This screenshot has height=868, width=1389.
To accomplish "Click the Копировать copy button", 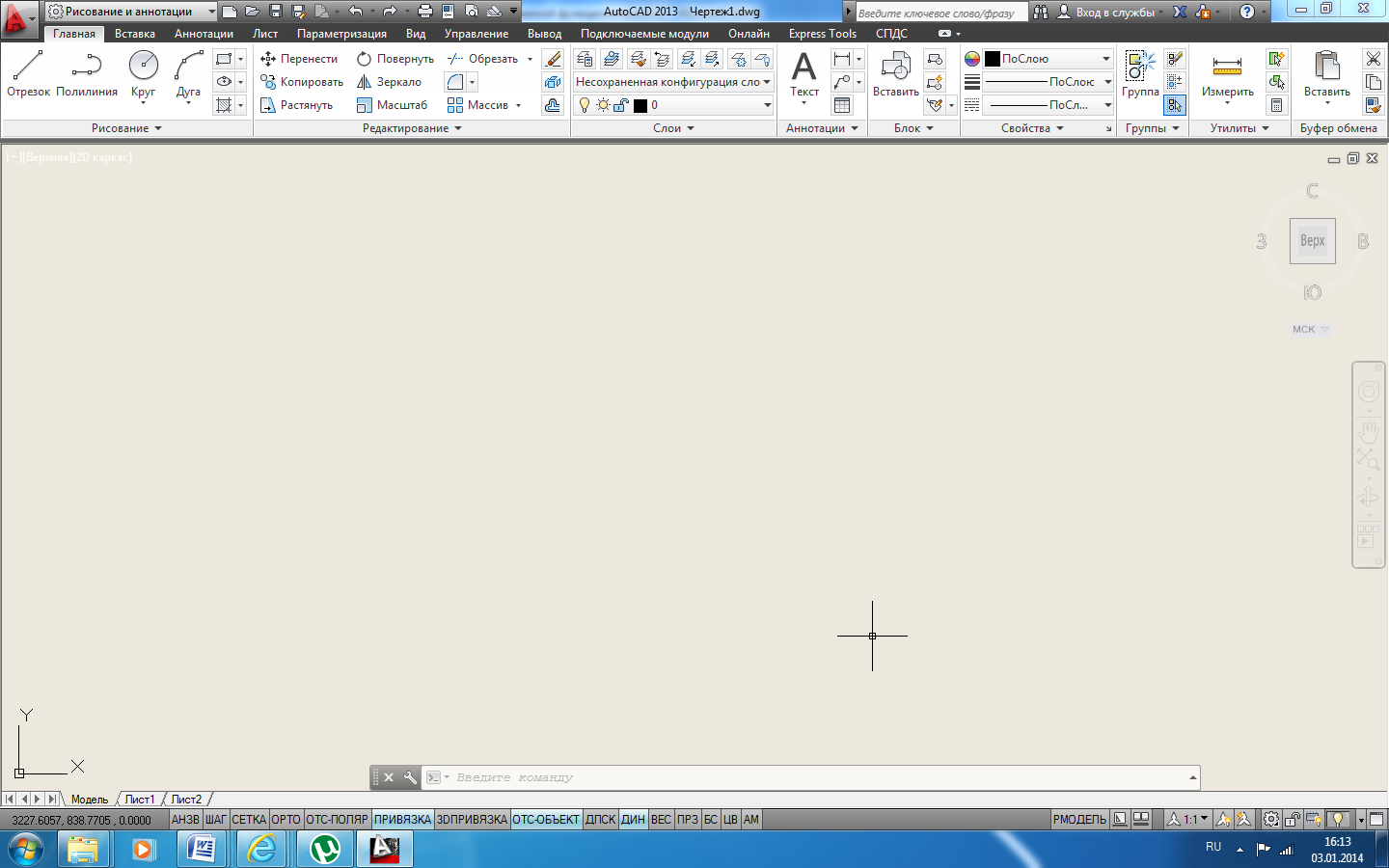I will point(302,82).
